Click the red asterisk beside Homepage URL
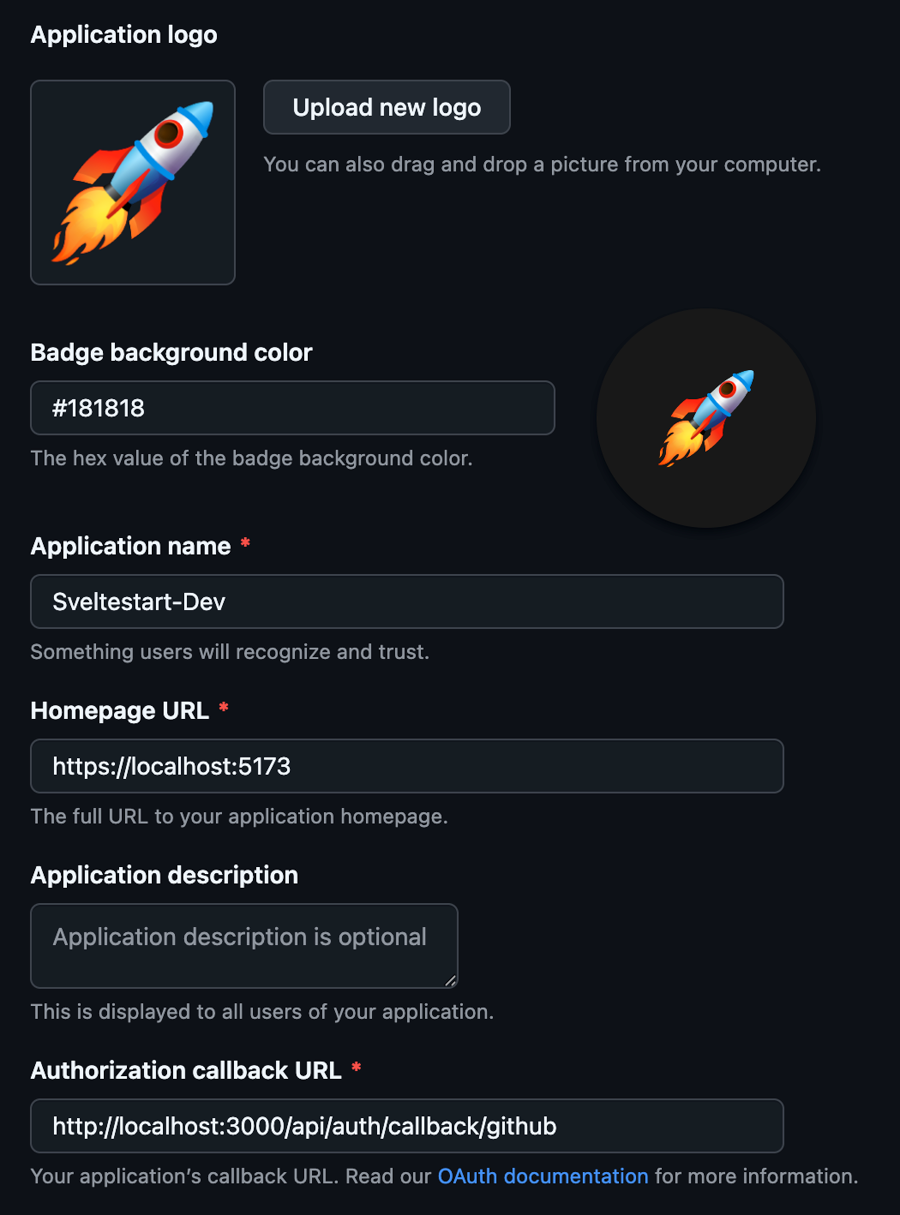The image size is (900, 1215). (x=223, y=710)
